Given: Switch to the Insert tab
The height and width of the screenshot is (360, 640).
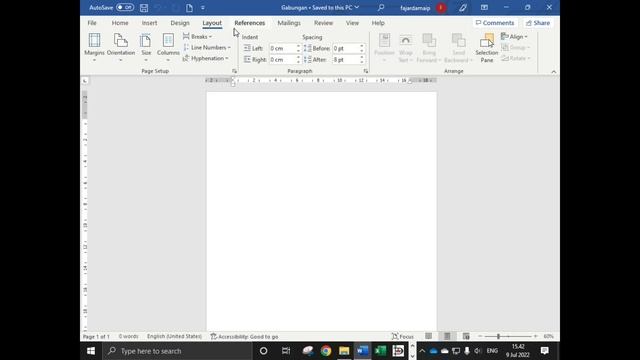Looking at the screenshot, I should tap(149, 23).
